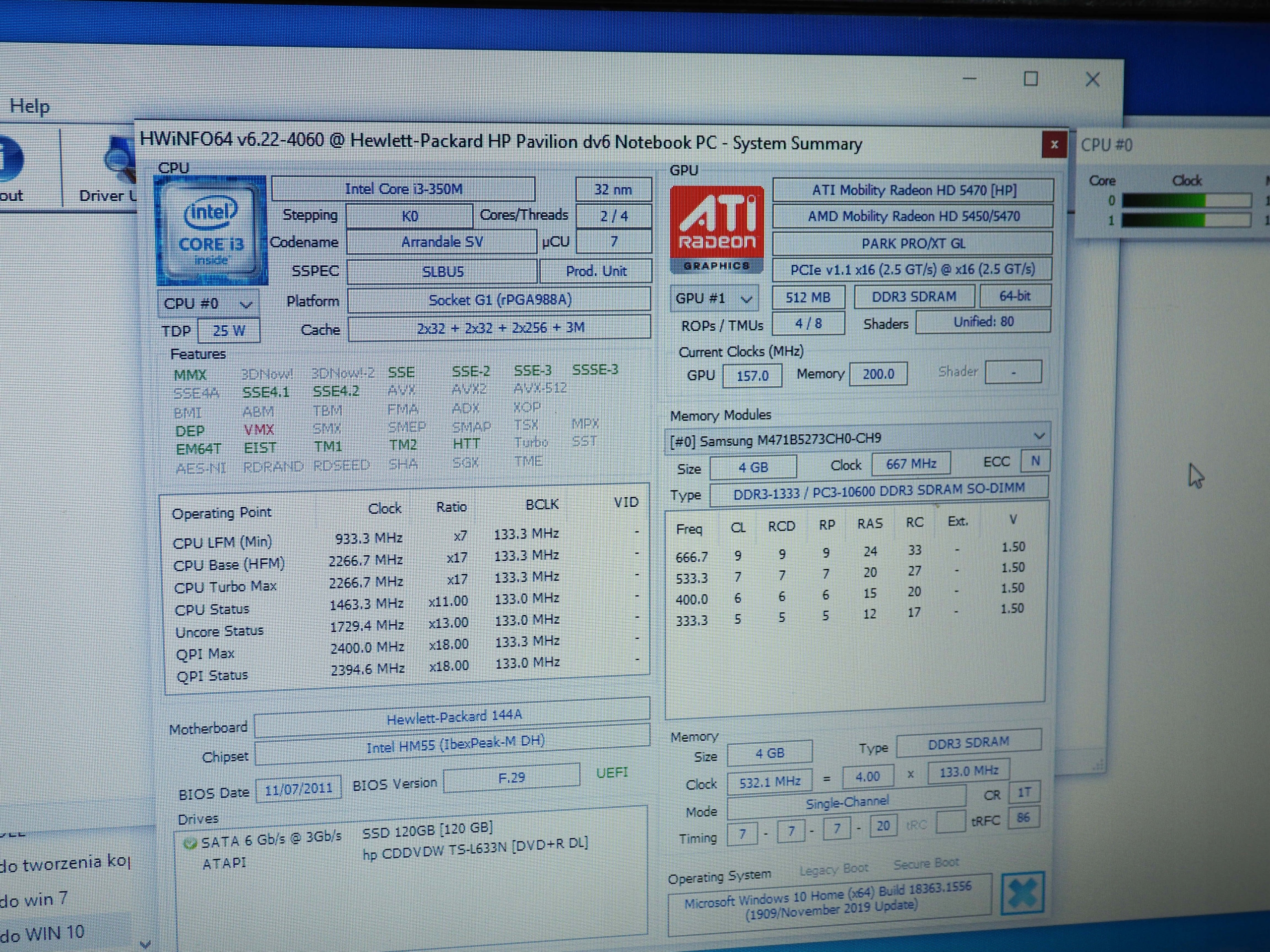Click the Intel Core i3-350M name field
1270x952 pixels.
point(403,189)
